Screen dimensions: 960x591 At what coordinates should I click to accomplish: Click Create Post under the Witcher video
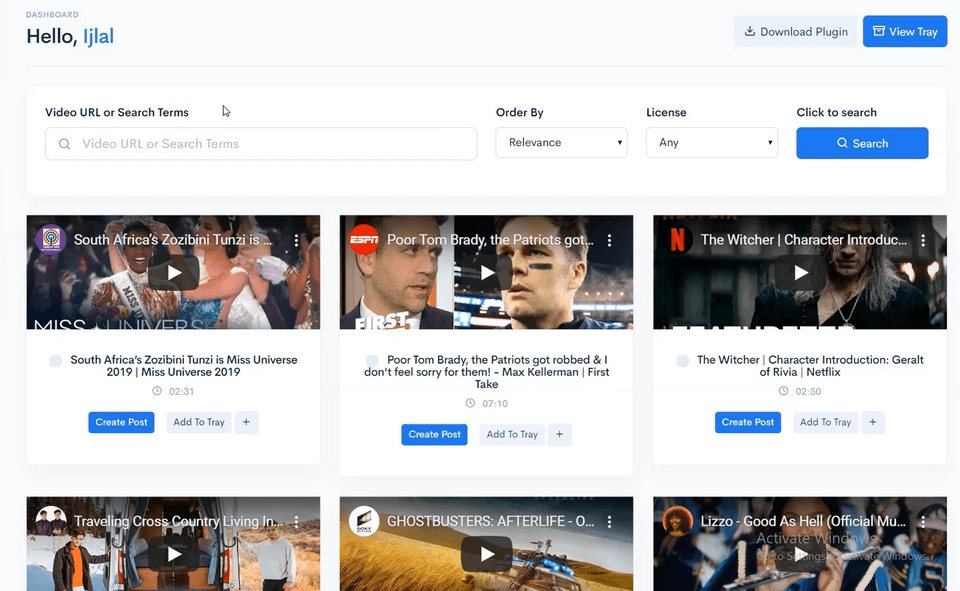(x=748, y=422)
